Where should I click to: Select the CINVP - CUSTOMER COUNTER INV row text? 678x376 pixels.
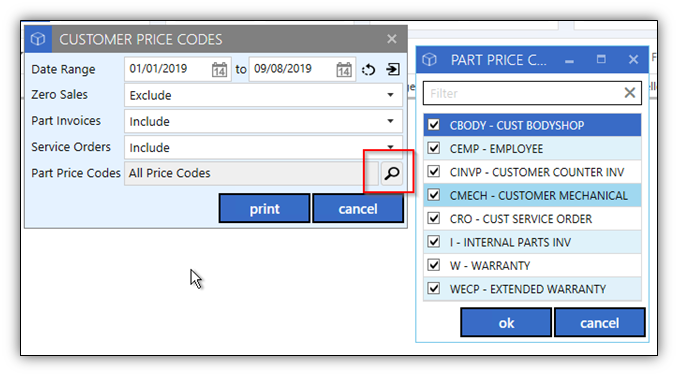pyautogui.click(x=537, y=172)
